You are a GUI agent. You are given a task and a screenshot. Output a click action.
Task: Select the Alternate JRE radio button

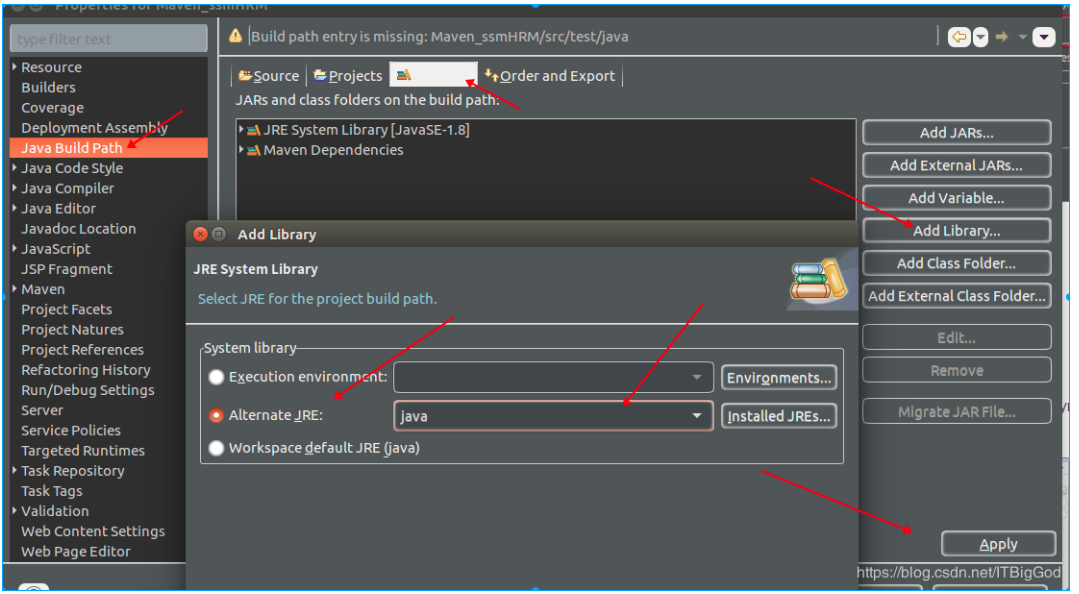pyautogui.click(x=216, y=415)
